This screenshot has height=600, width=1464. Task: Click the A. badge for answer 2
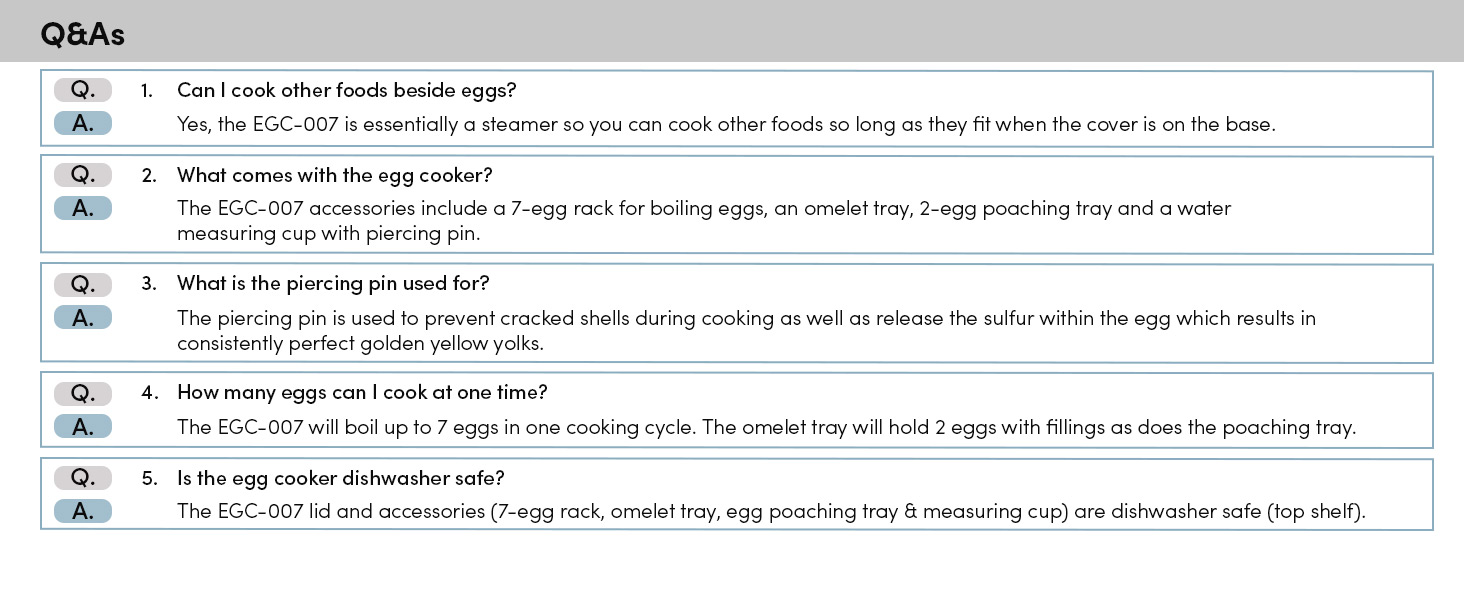[83, 208]
